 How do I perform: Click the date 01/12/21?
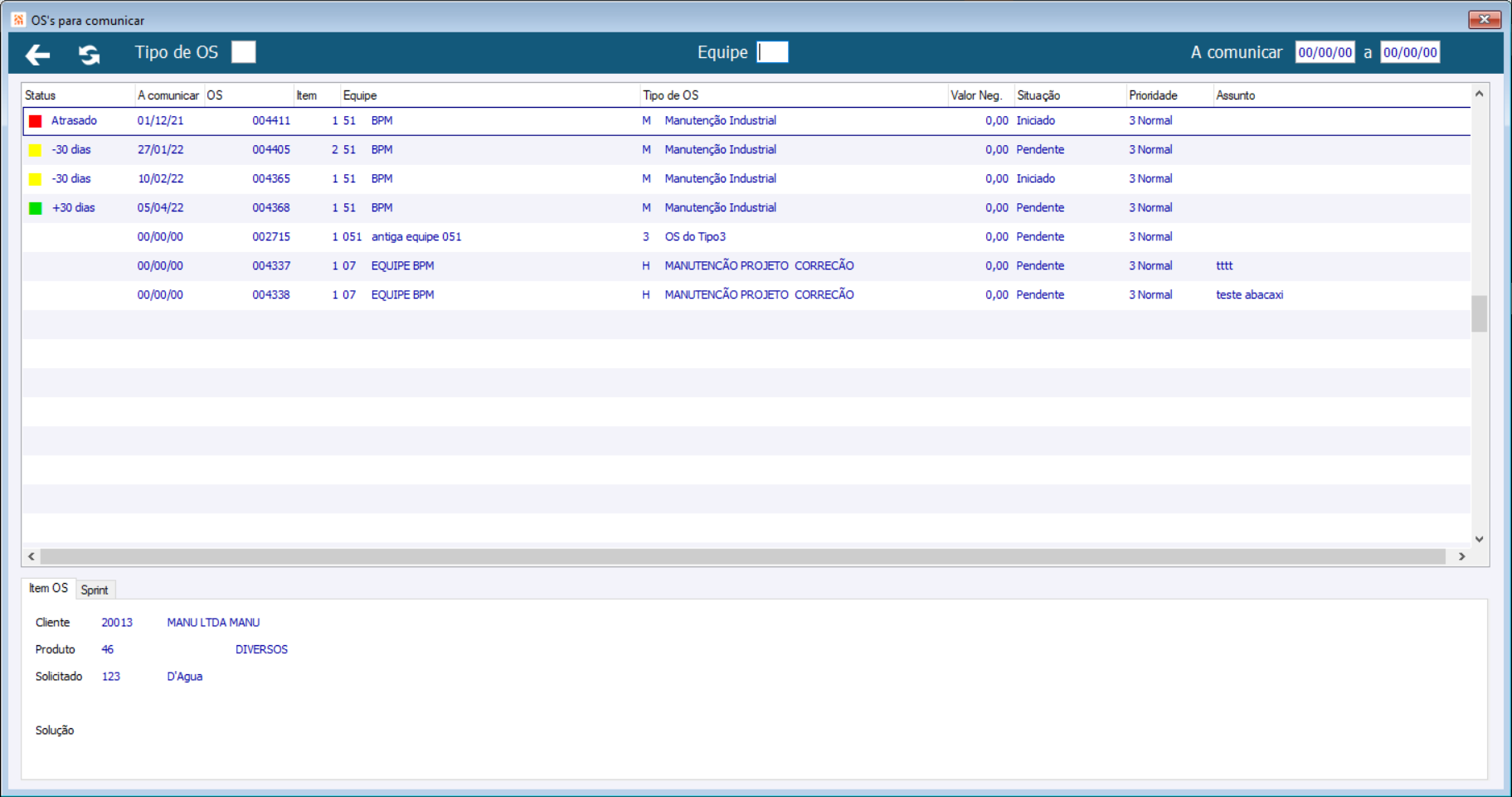tap(161, 121)
